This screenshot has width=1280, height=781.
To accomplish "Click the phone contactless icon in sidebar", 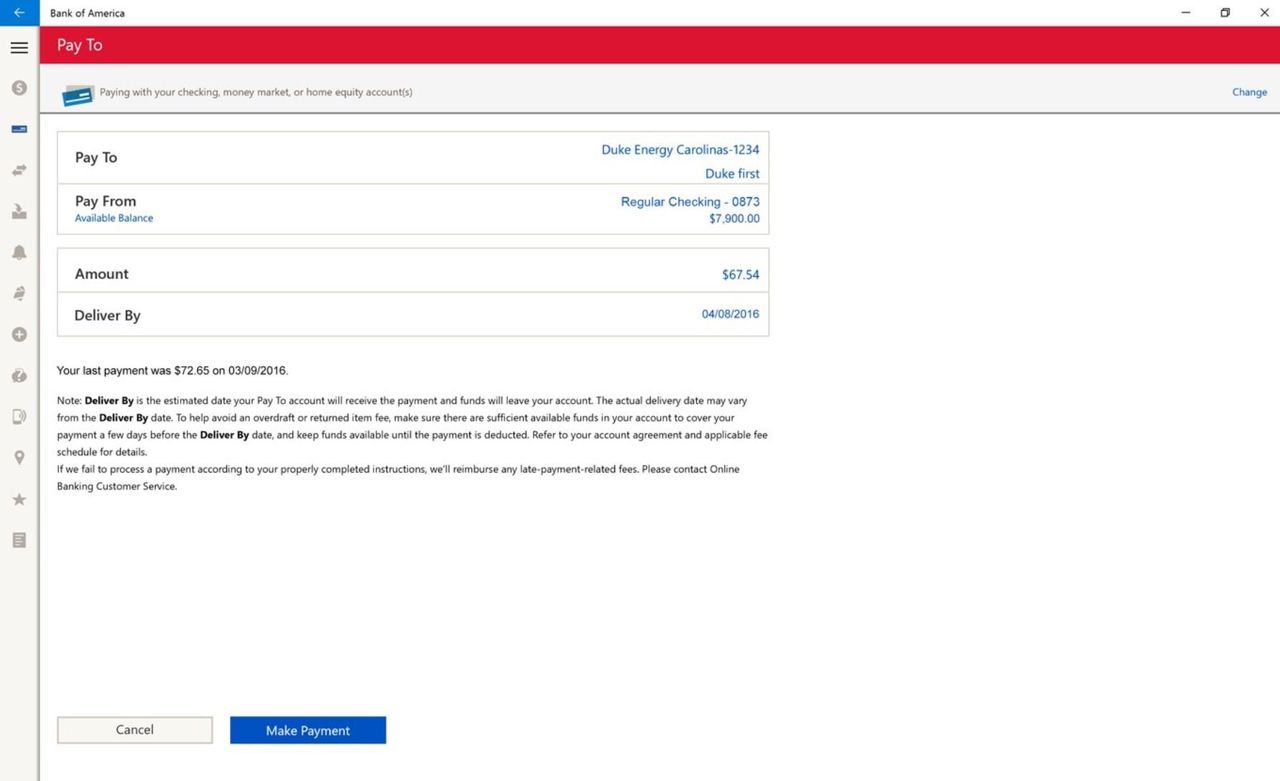I will coord(19,416).
